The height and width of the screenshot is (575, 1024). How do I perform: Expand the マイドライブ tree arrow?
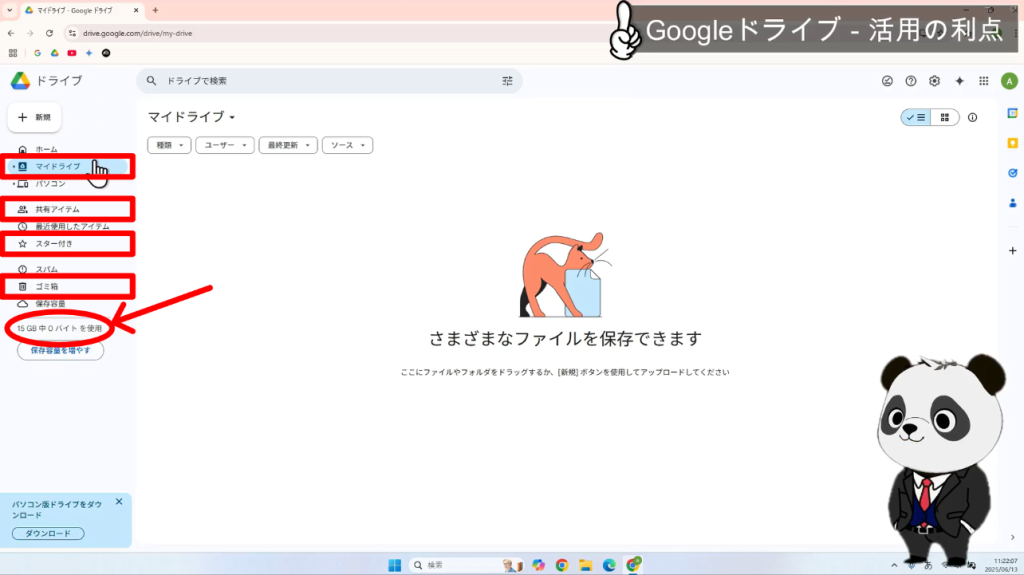click(13, 167)
